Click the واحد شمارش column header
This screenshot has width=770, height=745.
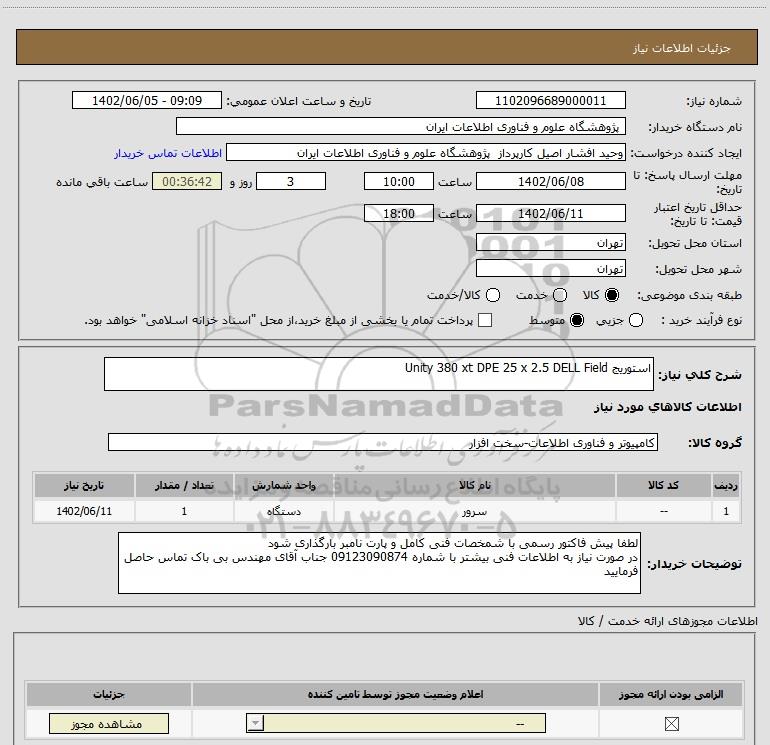284,485
